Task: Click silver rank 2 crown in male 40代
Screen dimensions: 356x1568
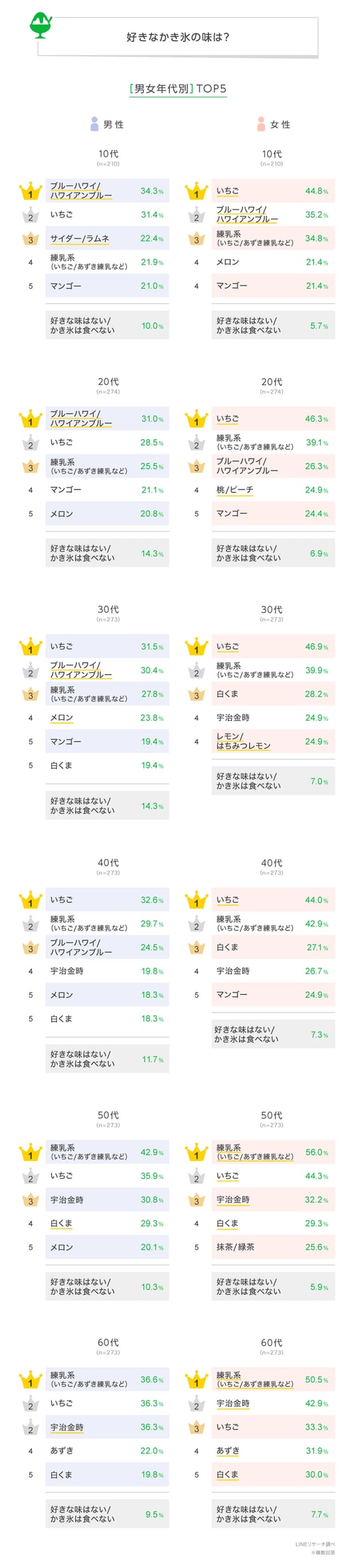Action: tap(30, 924)
